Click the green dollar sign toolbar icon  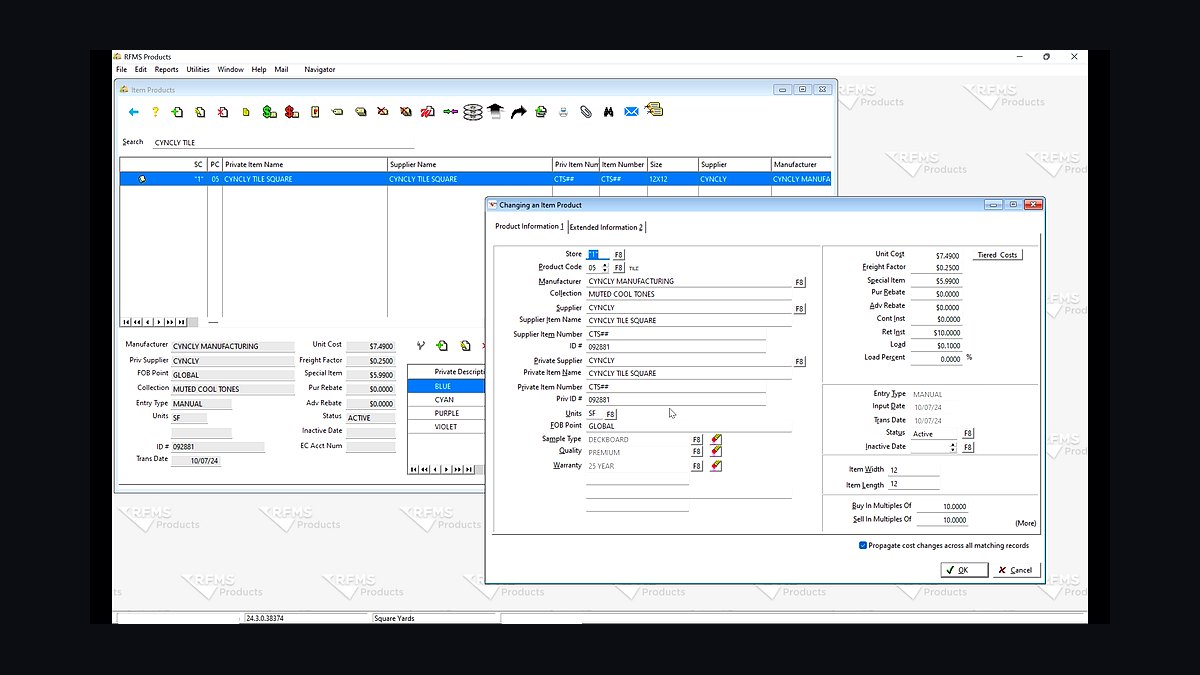pyautogui.click(x=269, y=112)
